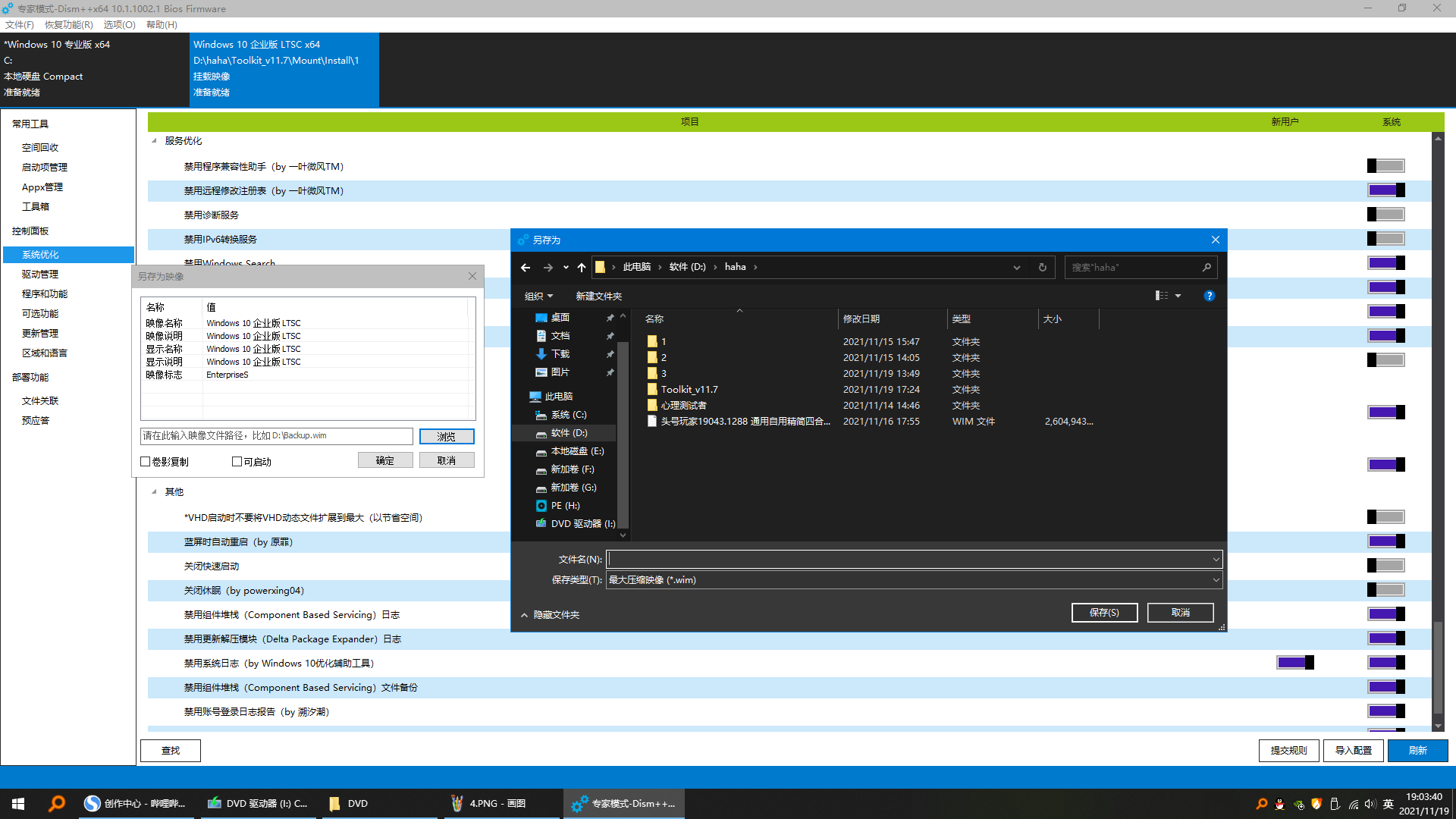Click 确定 in image dialog

(385, 460)
